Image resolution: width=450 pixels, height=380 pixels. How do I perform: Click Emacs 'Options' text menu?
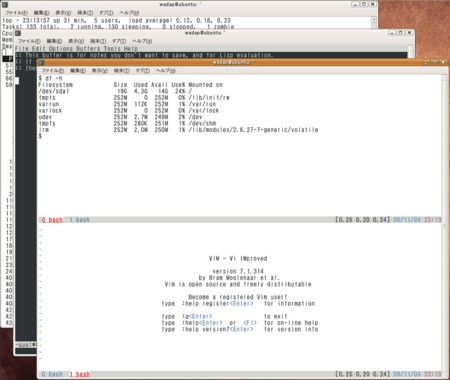(61, 48)
